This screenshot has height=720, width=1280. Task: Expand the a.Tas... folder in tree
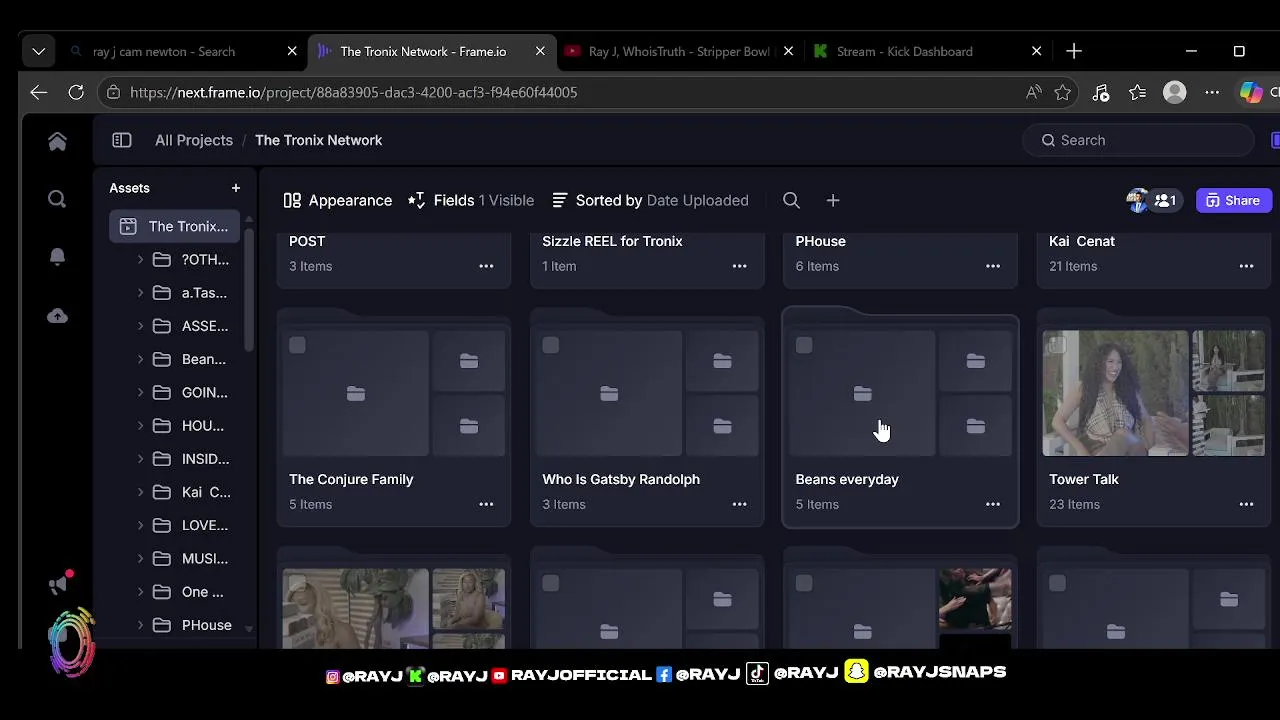click(140, 293)
